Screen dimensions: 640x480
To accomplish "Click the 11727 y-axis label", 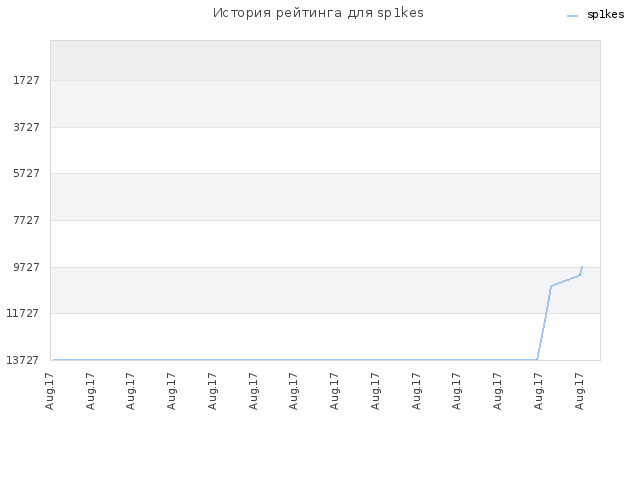I will pos(22,313).
